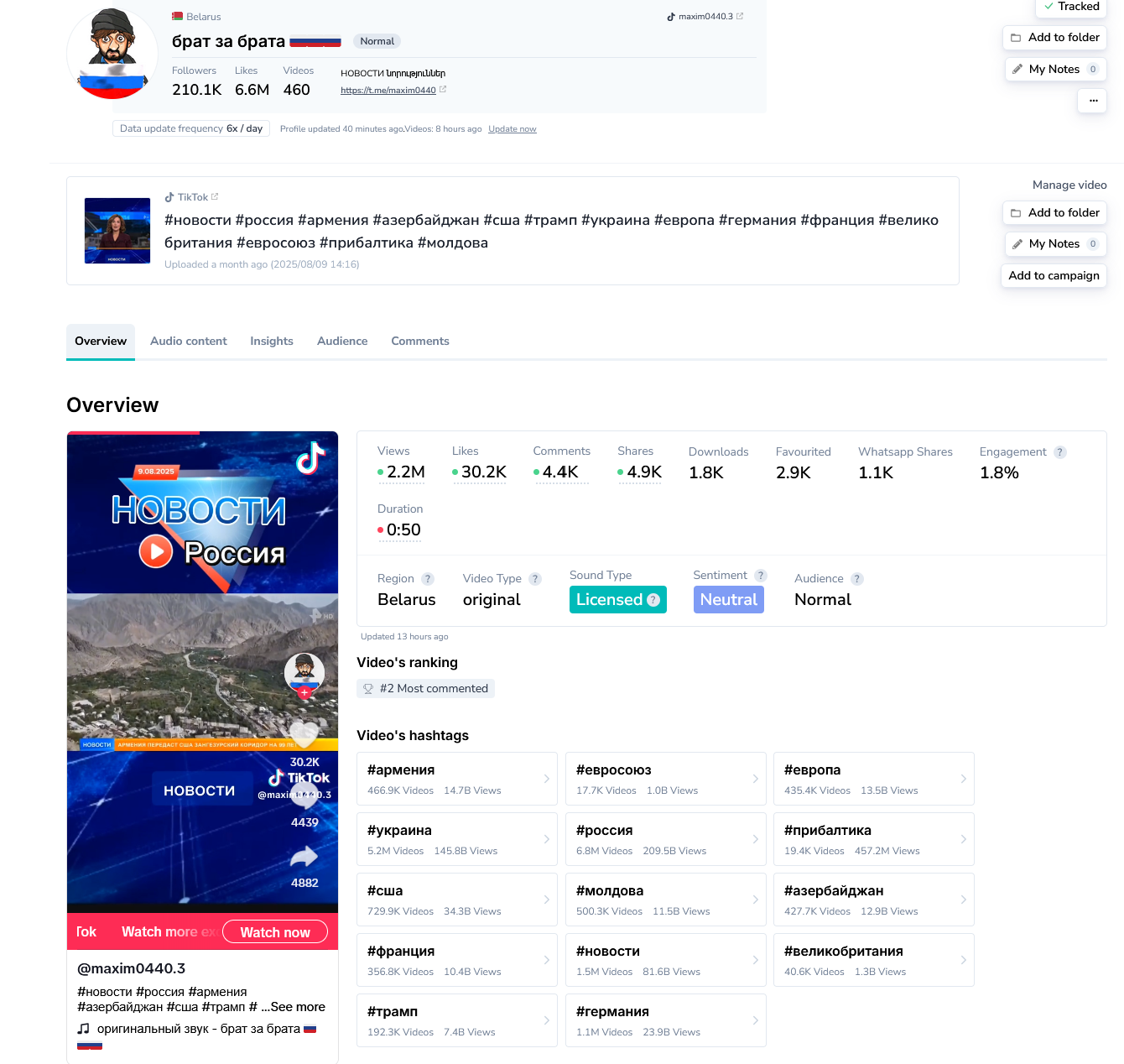Switch to the Audio content tab
The height and width of the screenshot is (1064, 1124).
[x=189, y=342]
